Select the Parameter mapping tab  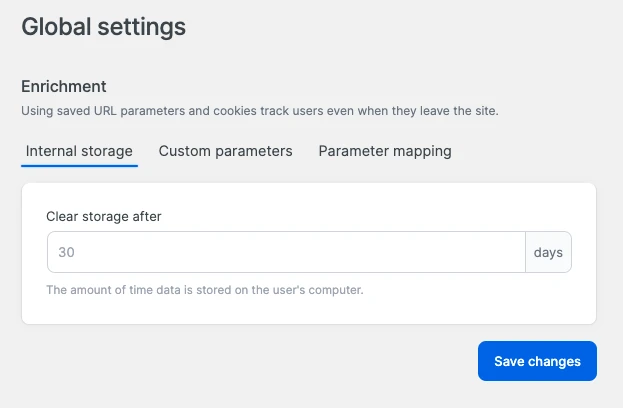(385, 151)
